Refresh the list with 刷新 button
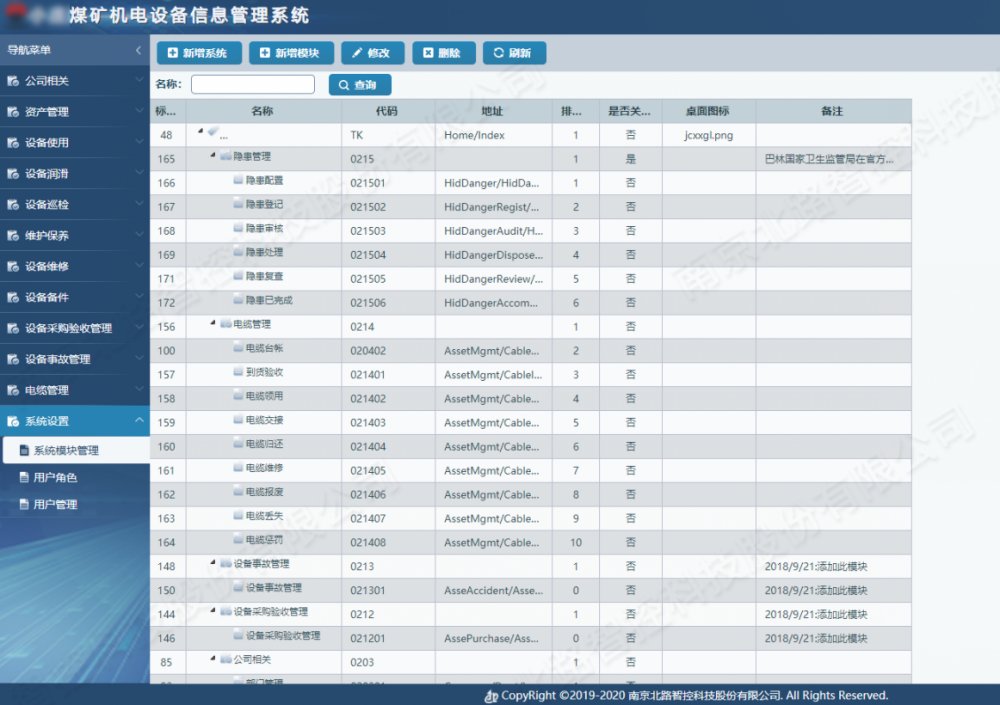Screen dimensions: 1000x705 pyautogui.click(x=513, y=53)
